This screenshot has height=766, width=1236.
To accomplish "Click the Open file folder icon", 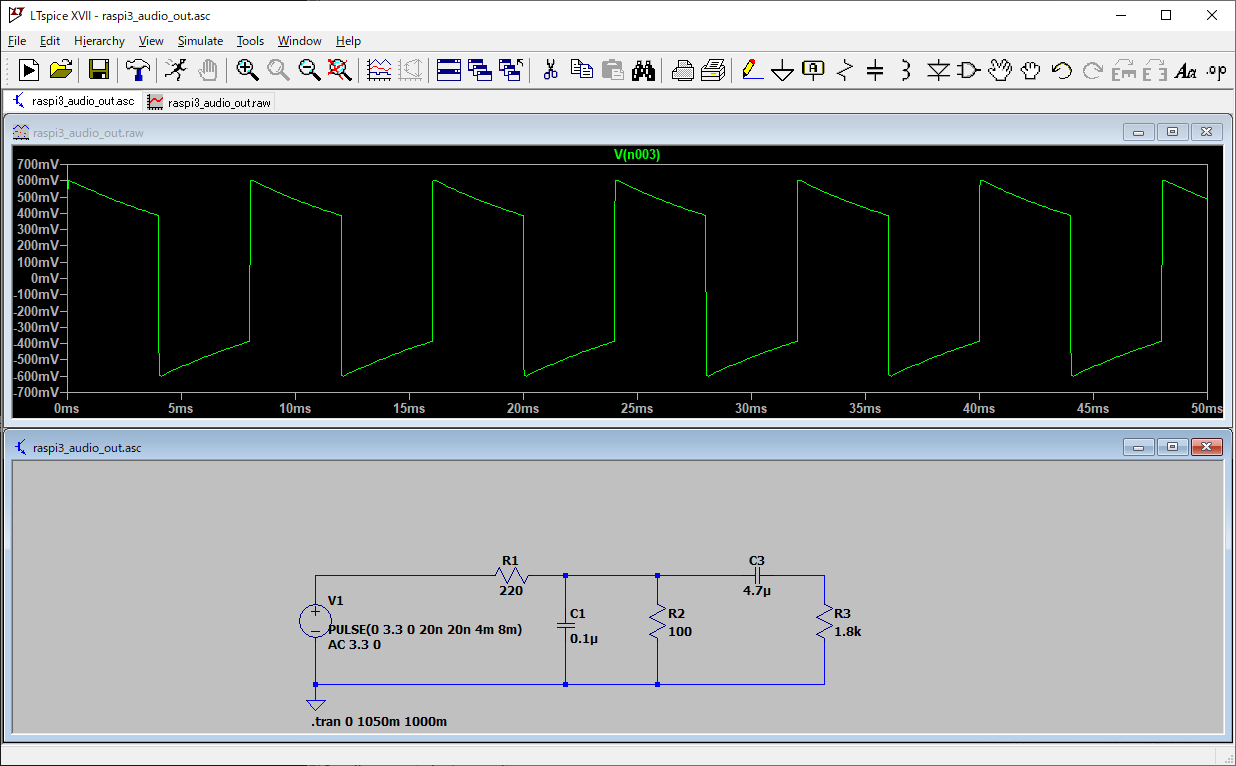I will (61, 70).
